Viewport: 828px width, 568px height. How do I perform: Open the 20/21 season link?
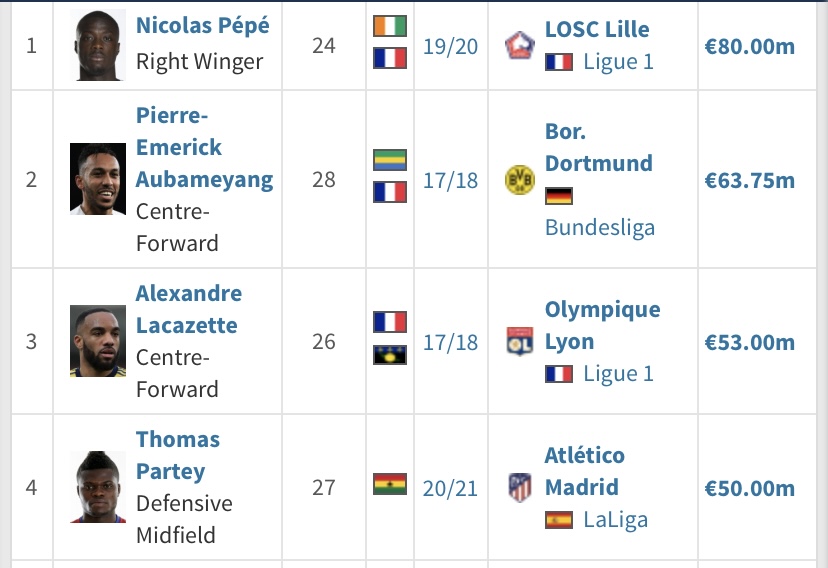[x=450, y=488]
